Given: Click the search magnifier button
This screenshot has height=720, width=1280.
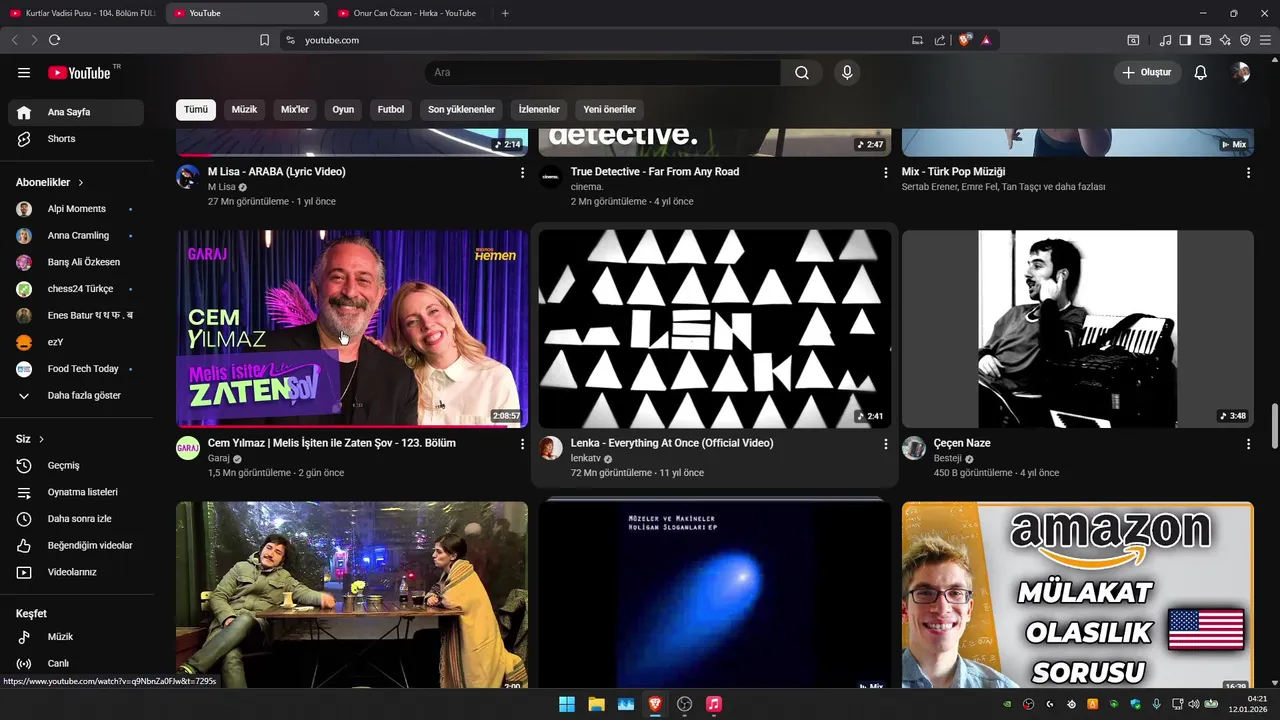Looking at the screenshot, I should (x=802, y=73).
